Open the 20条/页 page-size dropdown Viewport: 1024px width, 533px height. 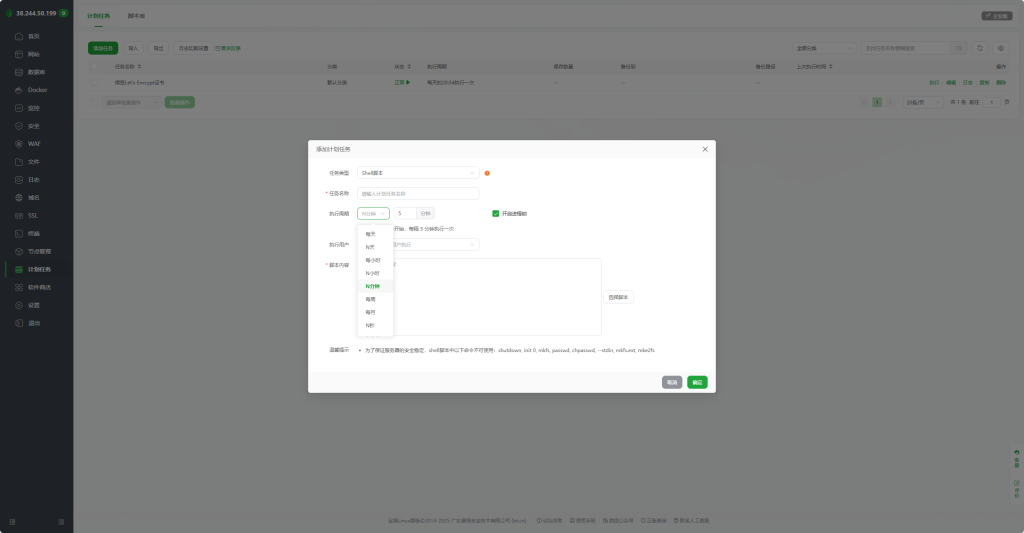tap(923, 103)
